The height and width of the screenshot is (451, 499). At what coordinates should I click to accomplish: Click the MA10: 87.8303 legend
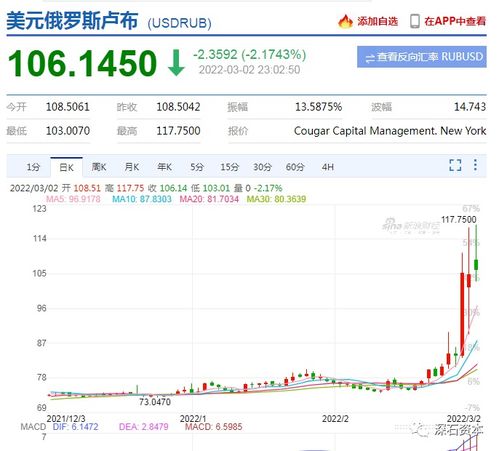[142, 199]
